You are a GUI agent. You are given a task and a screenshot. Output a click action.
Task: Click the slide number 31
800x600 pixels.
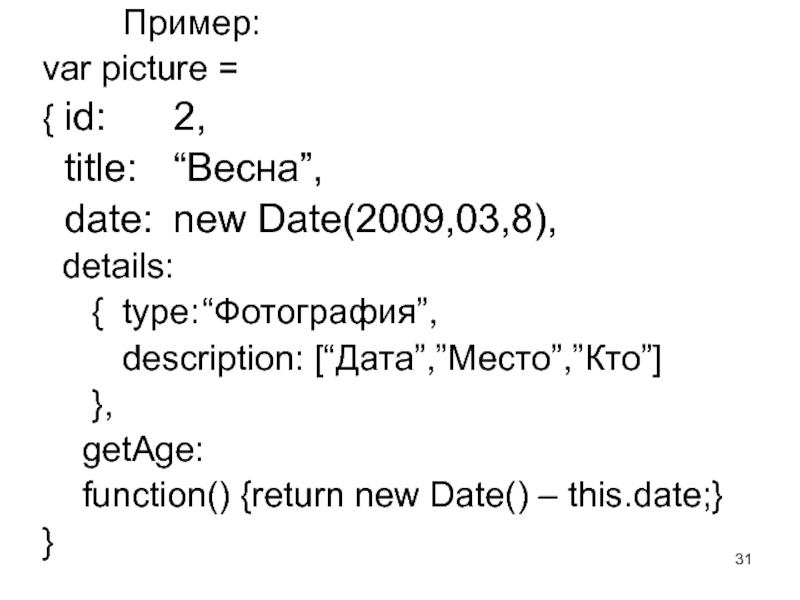742,556
